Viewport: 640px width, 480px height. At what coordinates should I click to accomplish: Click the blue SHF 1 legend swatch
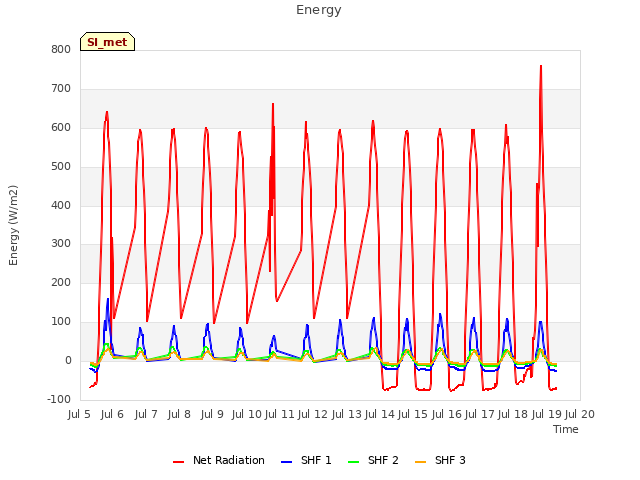[287, 462]
